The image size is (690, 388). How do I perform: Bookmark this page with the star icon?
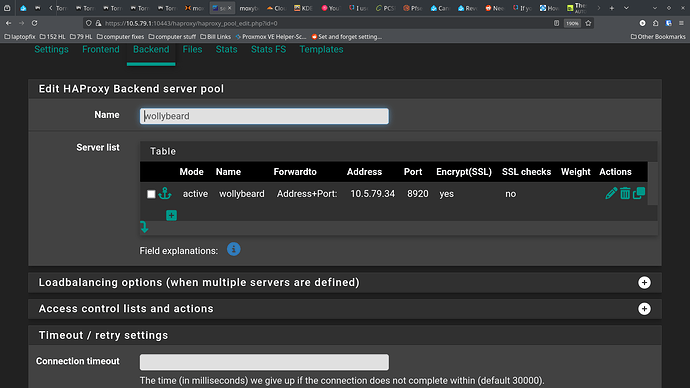pos(588,23)
